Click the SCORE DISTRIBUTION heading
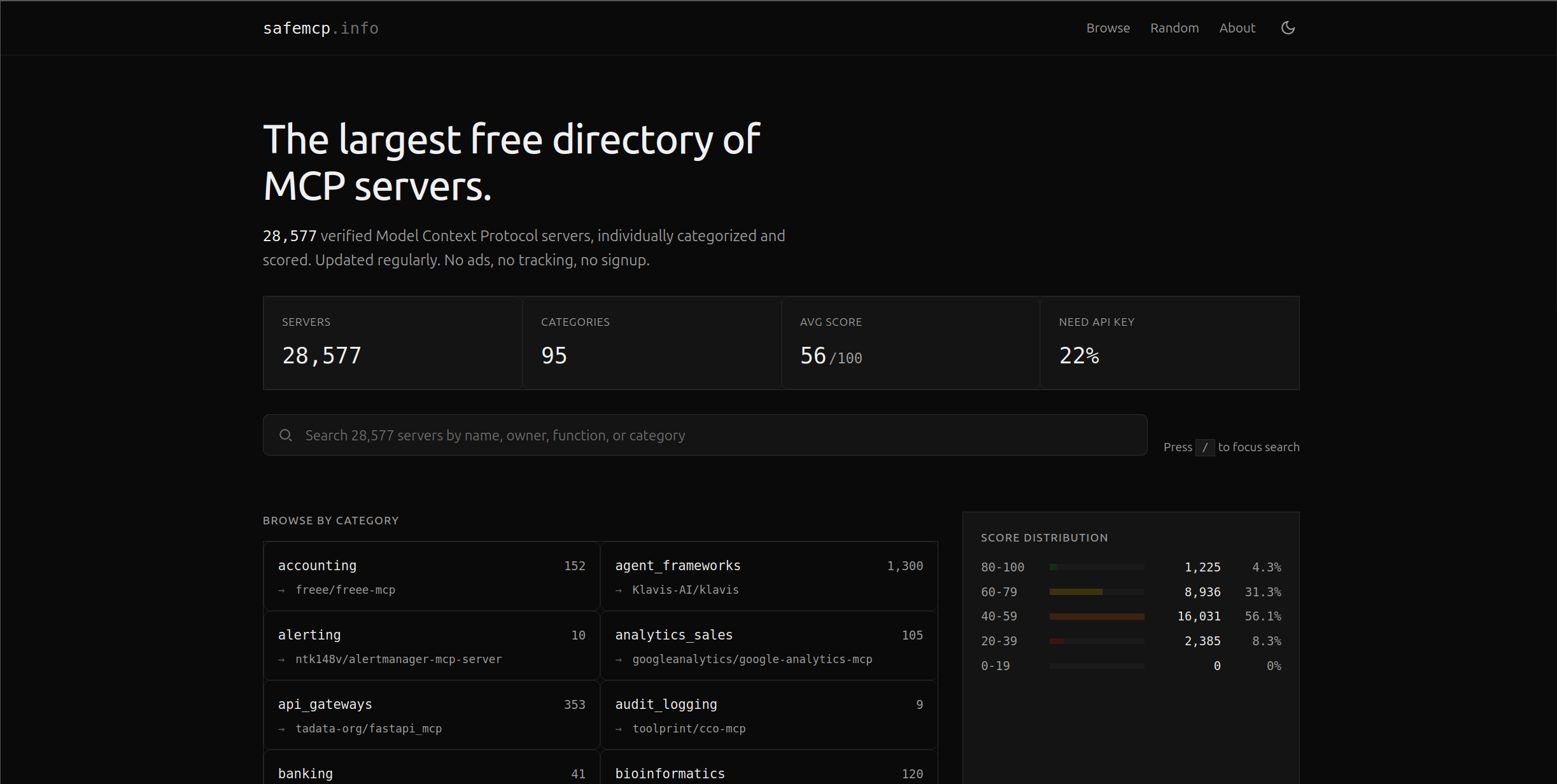The width and height of the screenshot is (1557, 784). point(1045,538)
